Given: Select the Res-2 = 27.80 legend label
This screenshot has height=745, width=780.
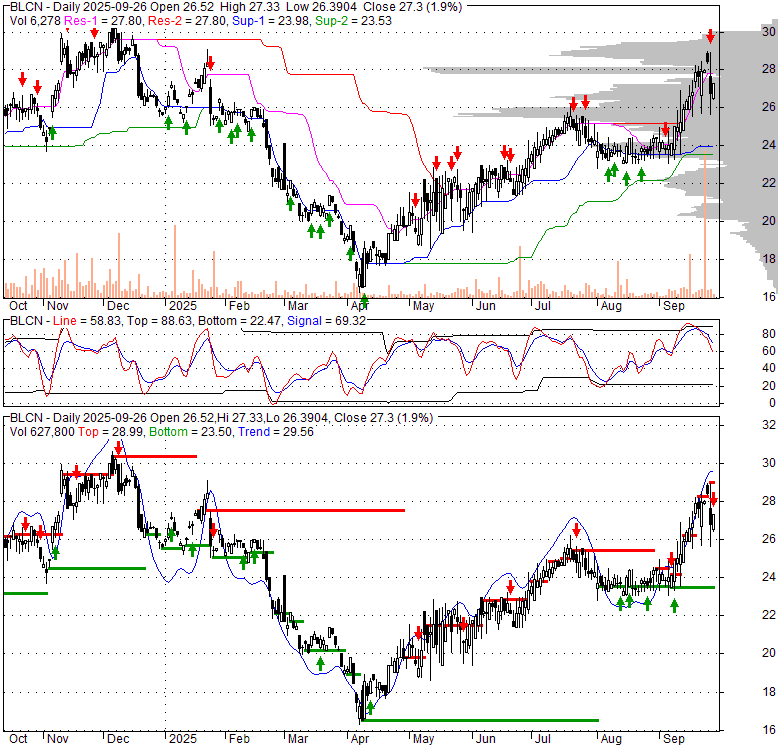Looking at the screenshot, I should tap(188, 21).
